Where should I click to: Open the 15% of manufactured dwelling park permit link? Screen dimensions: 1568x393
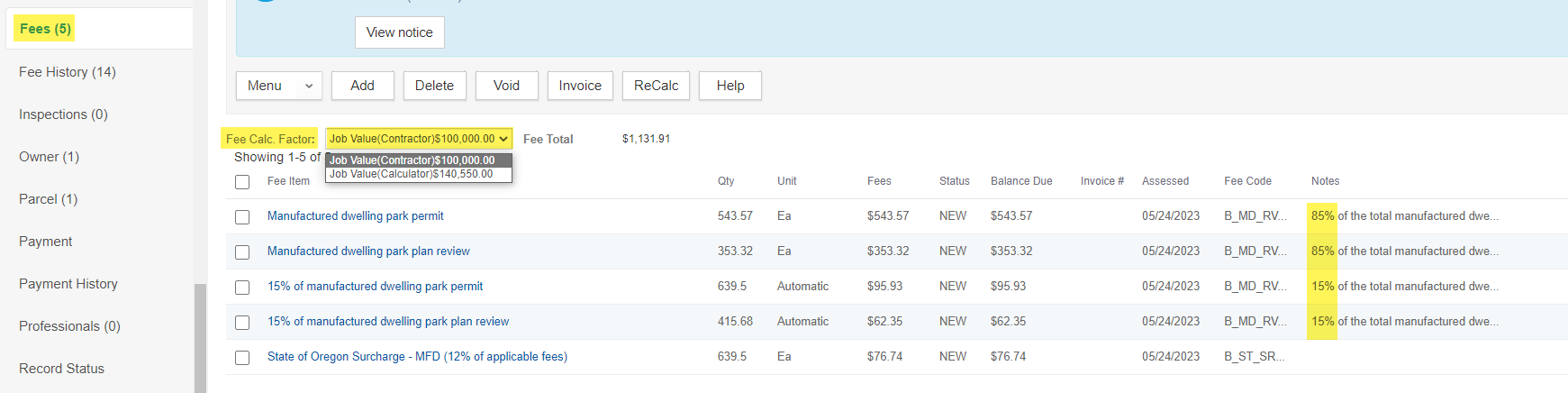[375, 287]
